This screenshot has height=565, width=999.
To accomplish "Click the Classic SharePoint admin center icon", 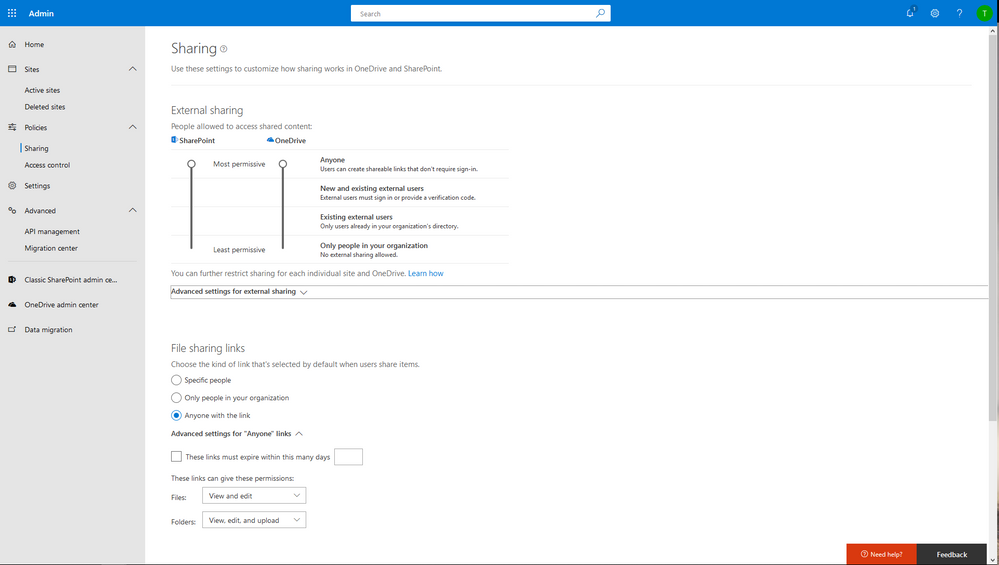I will (x=12, y=280).
